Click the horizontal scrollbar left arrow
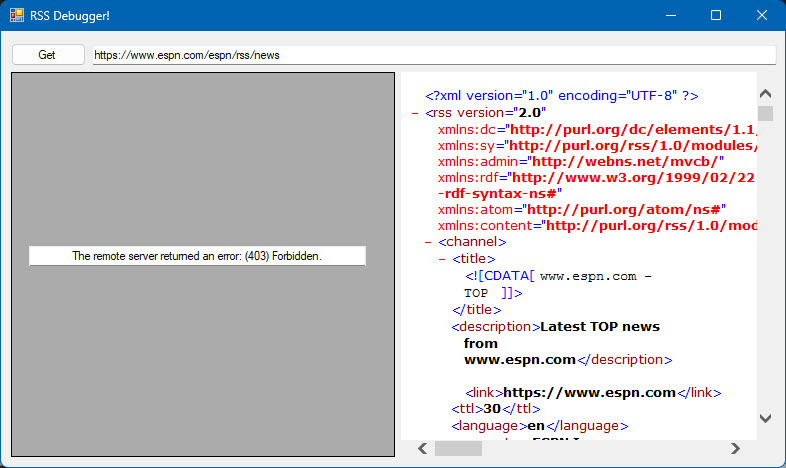The height and width of the screenshot is (468, 786). [x=423, y=448]
